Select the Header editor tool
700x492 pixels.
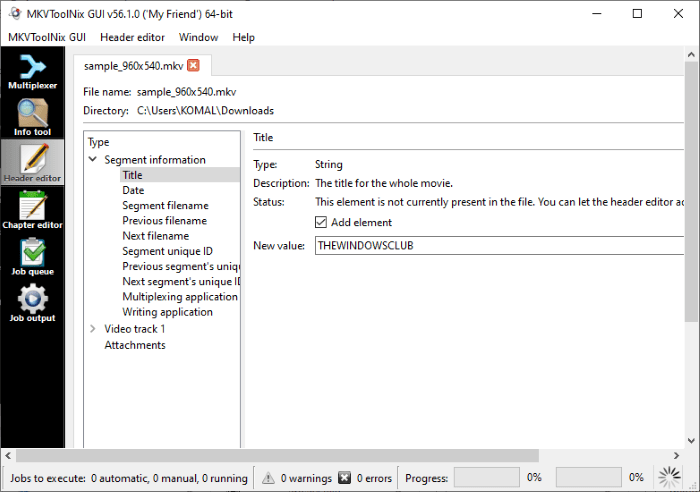click(33, 163)
